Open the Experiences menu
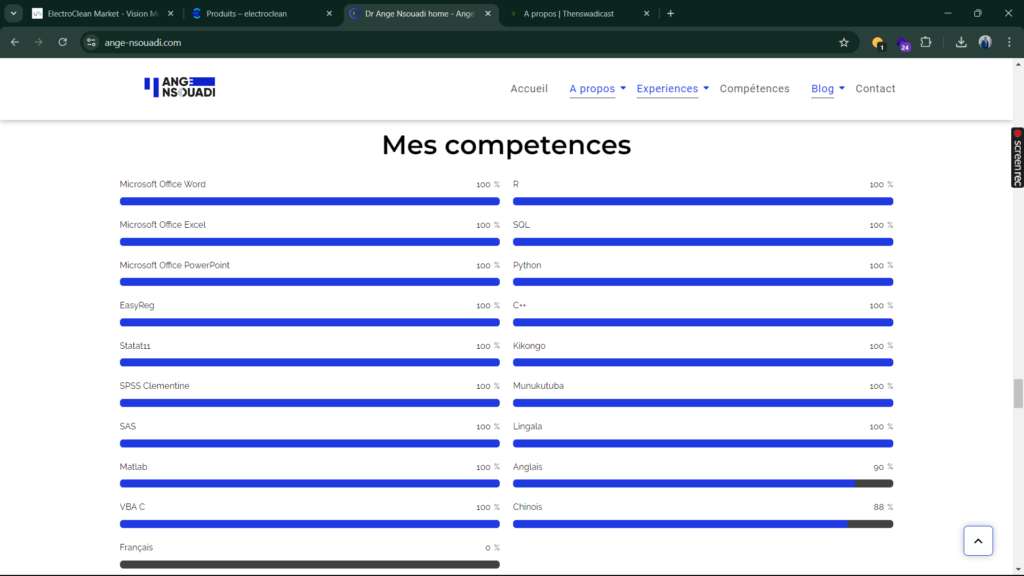This screenshot has width=1024, height=576. pos(667,89)
